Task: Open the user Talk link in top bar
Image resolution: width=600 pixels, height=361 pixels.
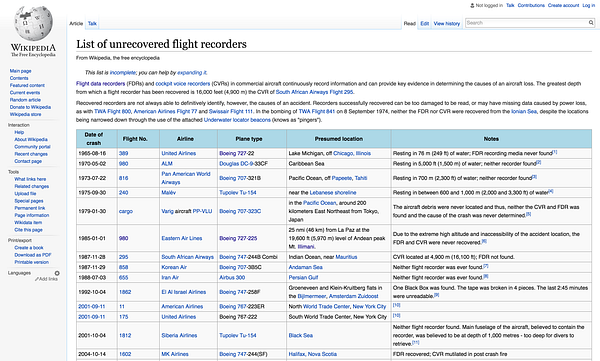Action: pyautogui.click(x=510, y=5)
